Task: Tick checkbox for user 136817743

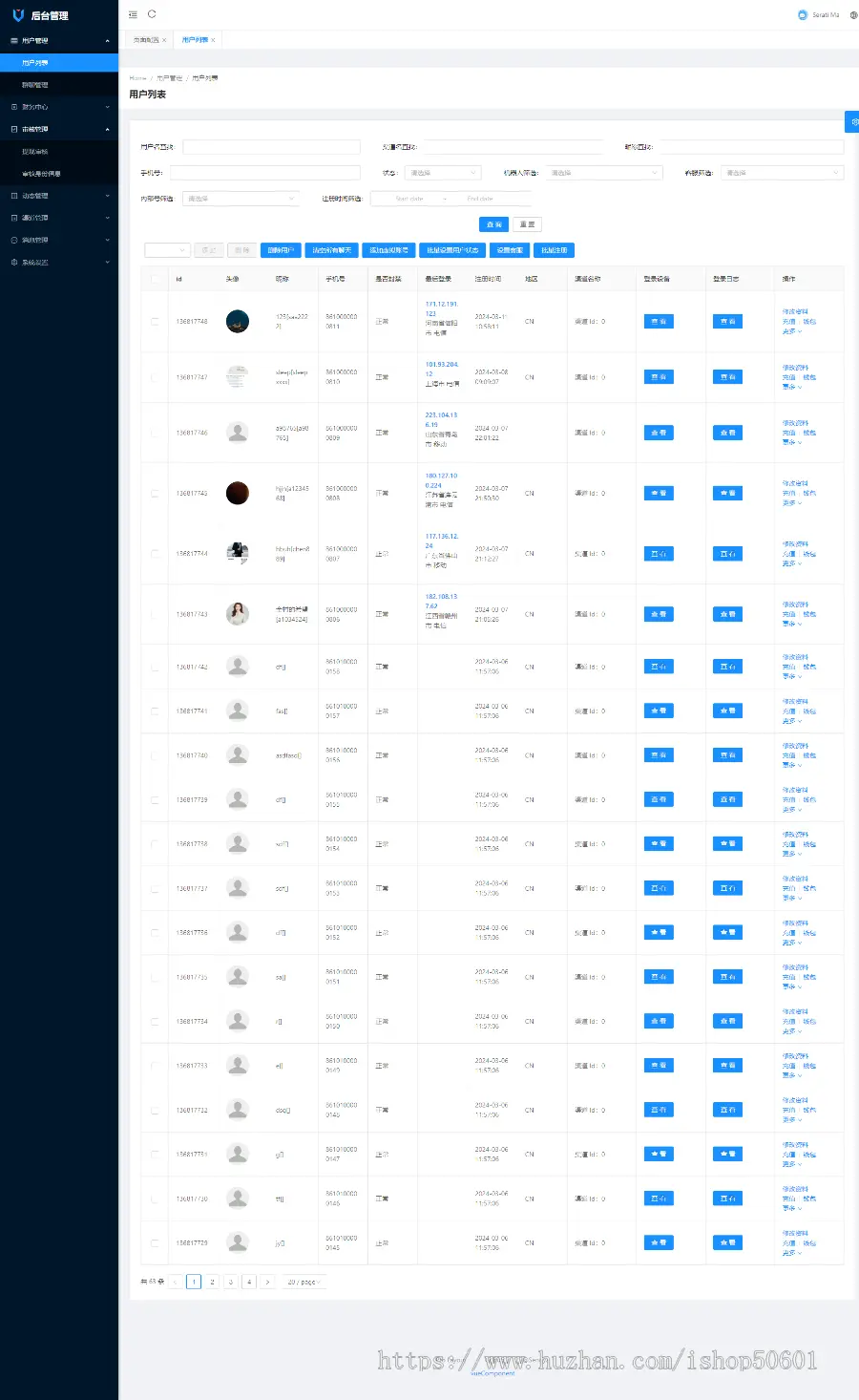Action: (x=155, y=614)
